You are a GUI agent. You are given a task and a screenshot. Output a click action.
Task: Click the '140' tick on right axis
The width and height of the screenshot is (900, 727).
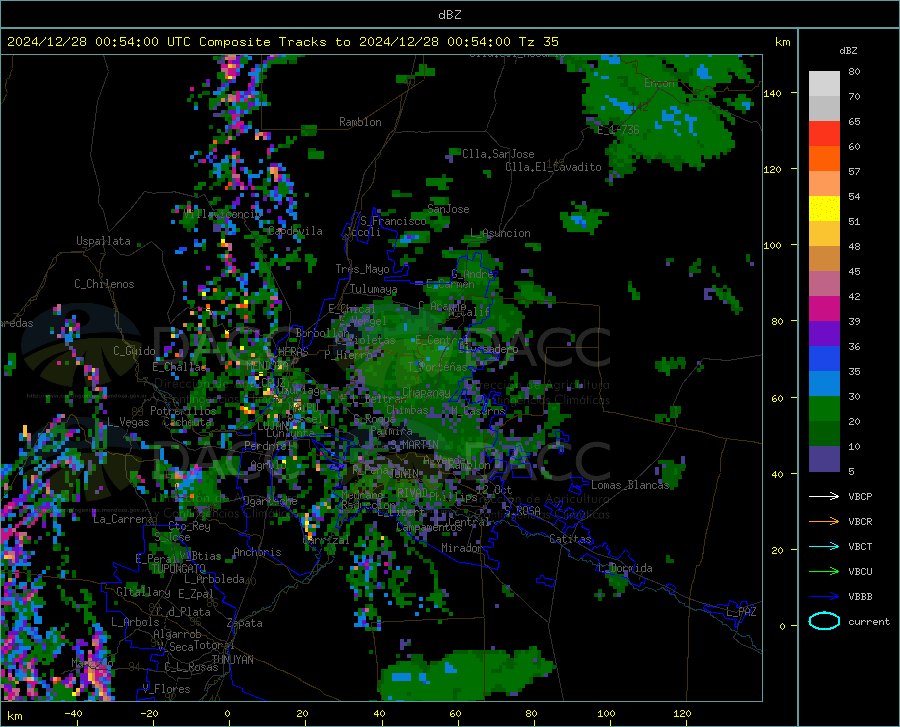[773, 93]
